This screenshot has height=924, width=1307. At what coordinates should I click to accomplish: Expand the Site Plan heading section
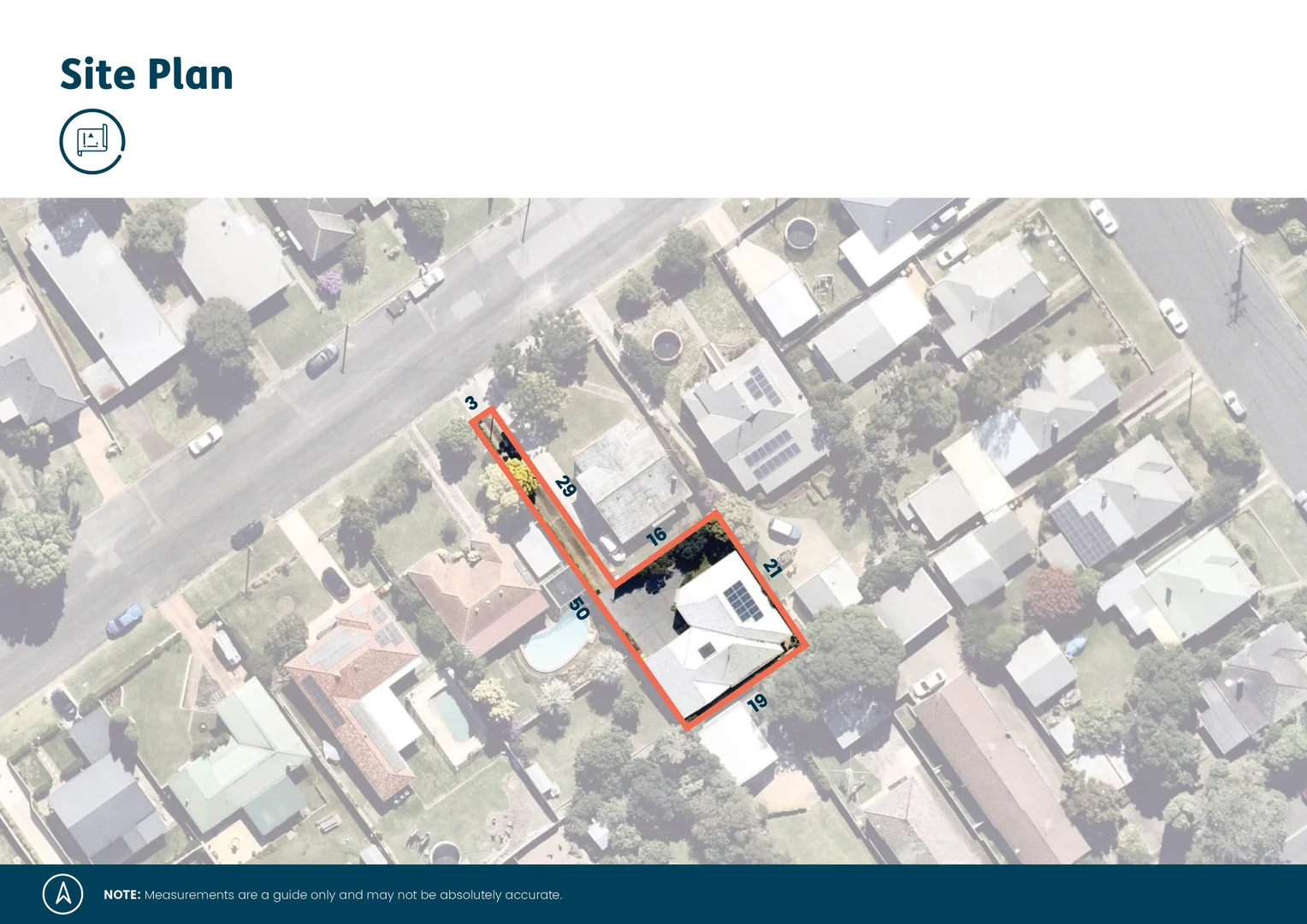click(145, 74)
